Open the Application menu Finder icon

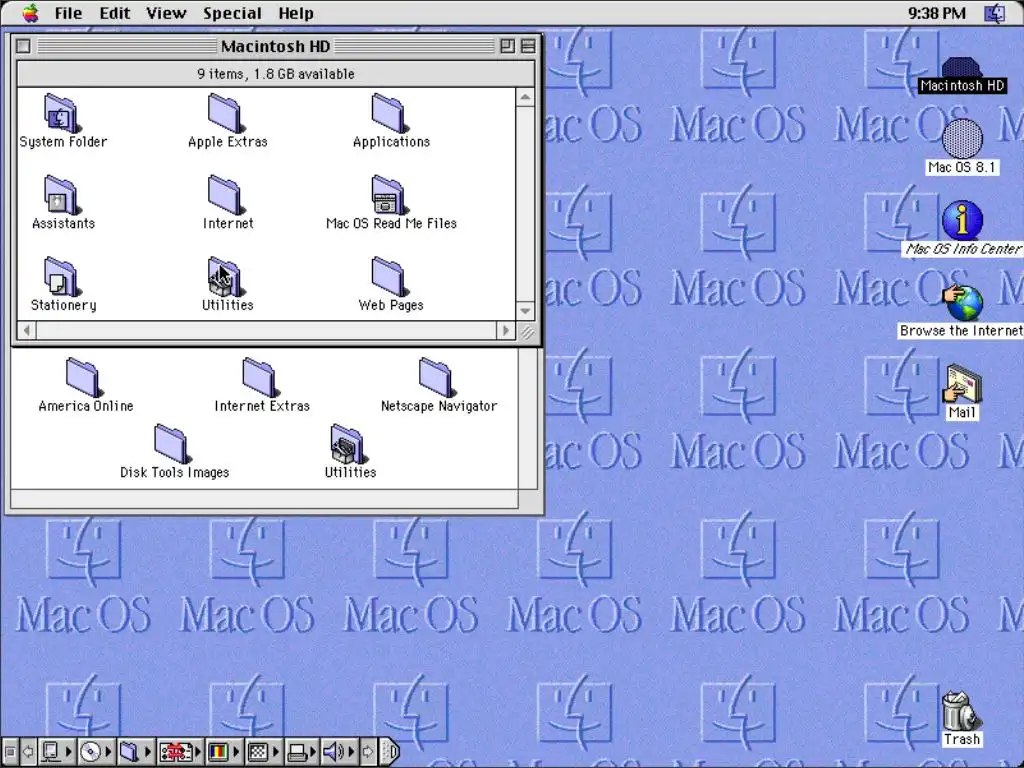tap(995, 13)
